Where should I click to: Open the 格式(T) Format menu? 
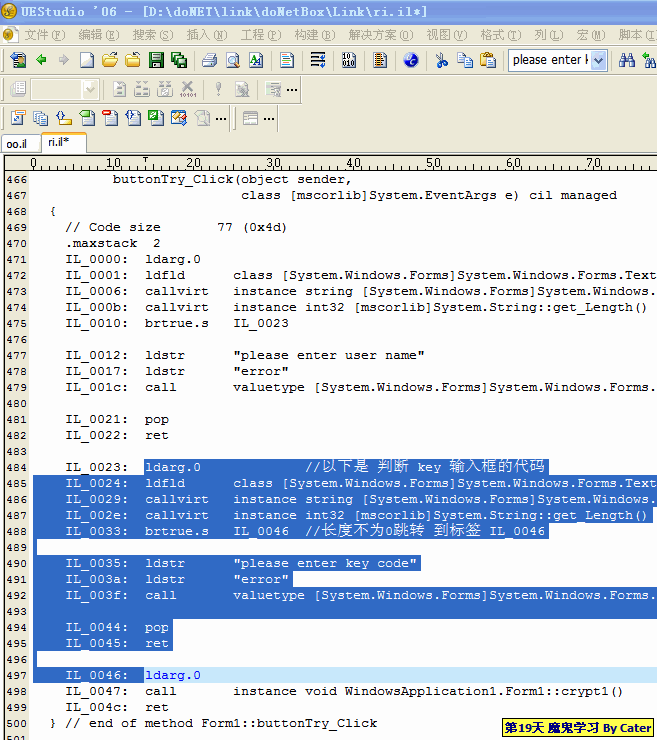pyautogui.click(x=500, y=35)
